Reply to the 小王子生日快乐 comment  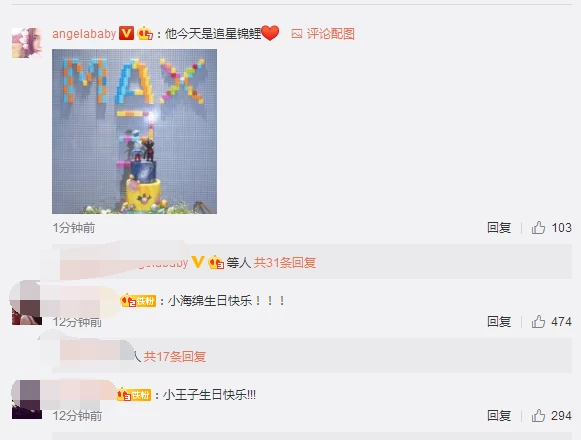point(499,416)
